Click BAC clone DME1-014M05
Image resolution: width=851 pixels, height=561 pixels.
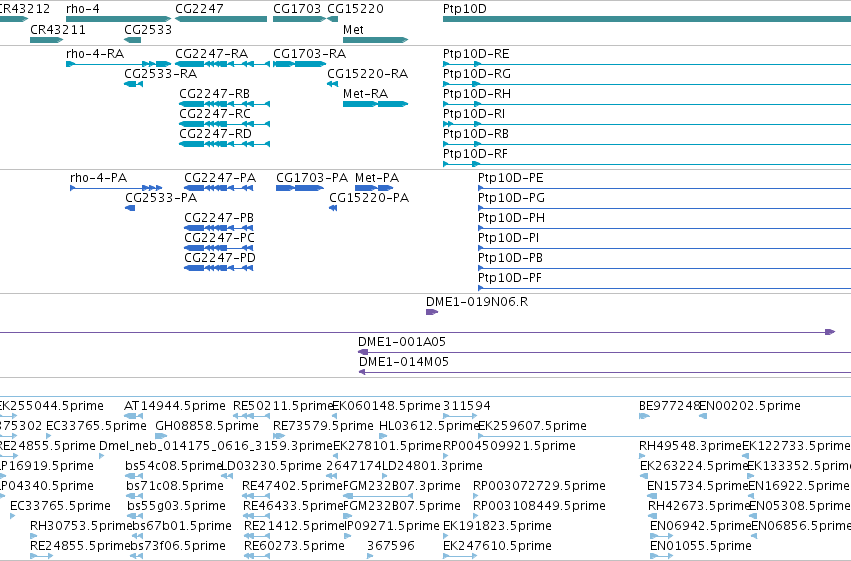pos(605,372)
